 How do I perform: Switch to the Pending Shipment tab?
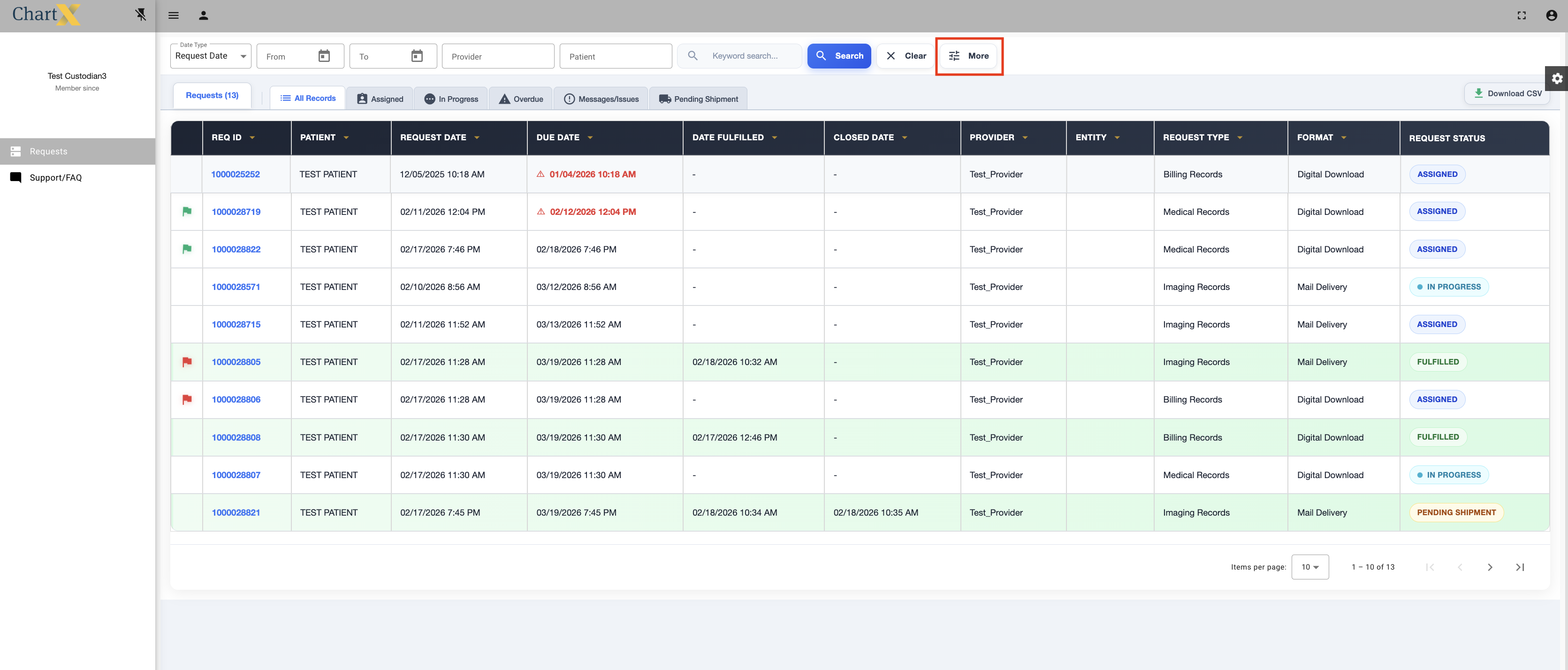[698, 99]
